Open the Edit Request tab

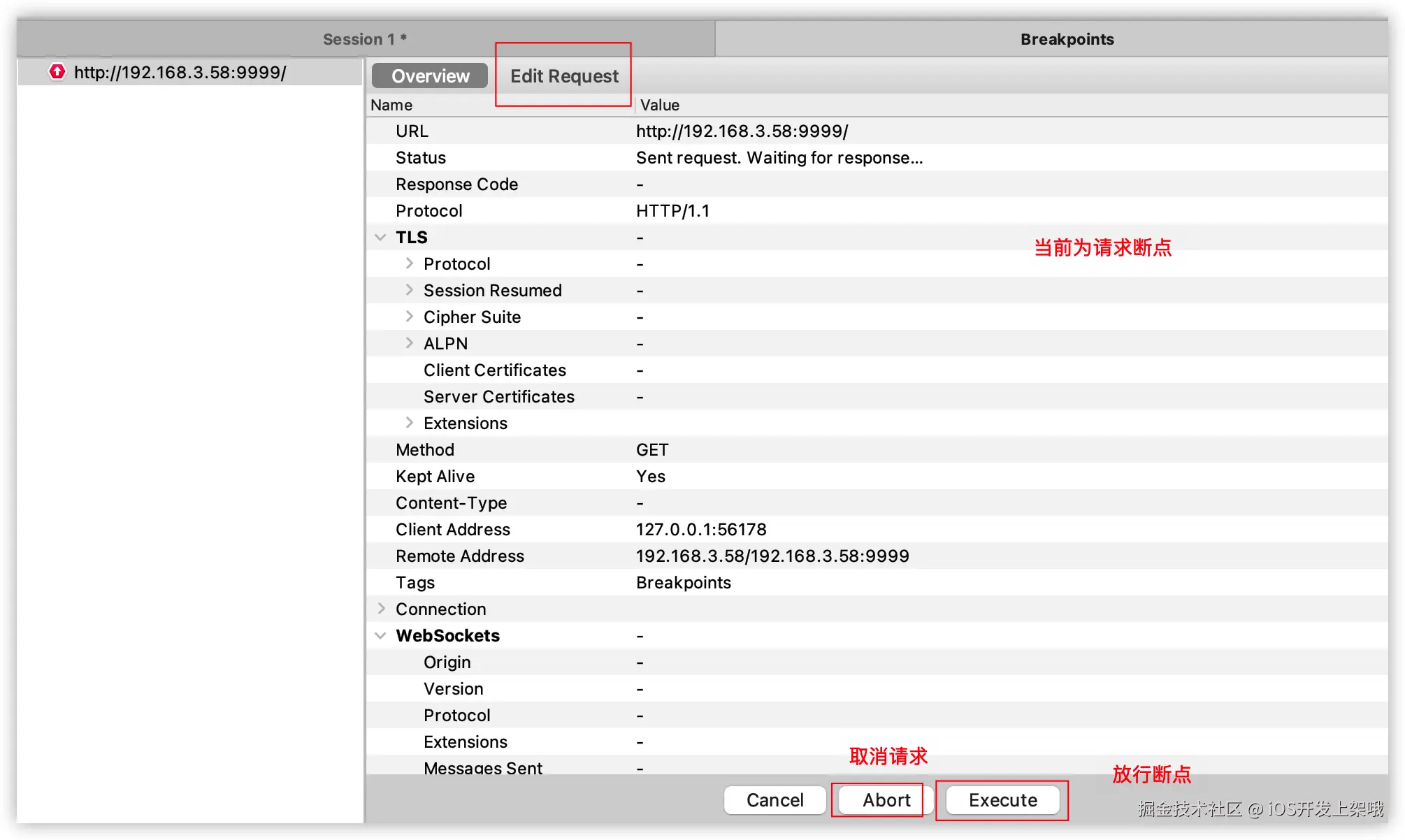[563, 76]
